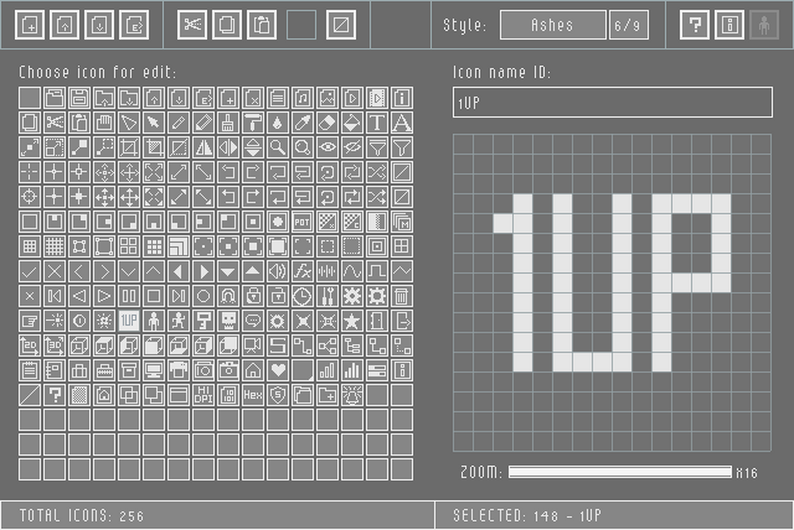Image resolution: width=794 pixels, height=530 pixels.
Task: Click the new file button in top toolbar
Action: click(30, 25)
